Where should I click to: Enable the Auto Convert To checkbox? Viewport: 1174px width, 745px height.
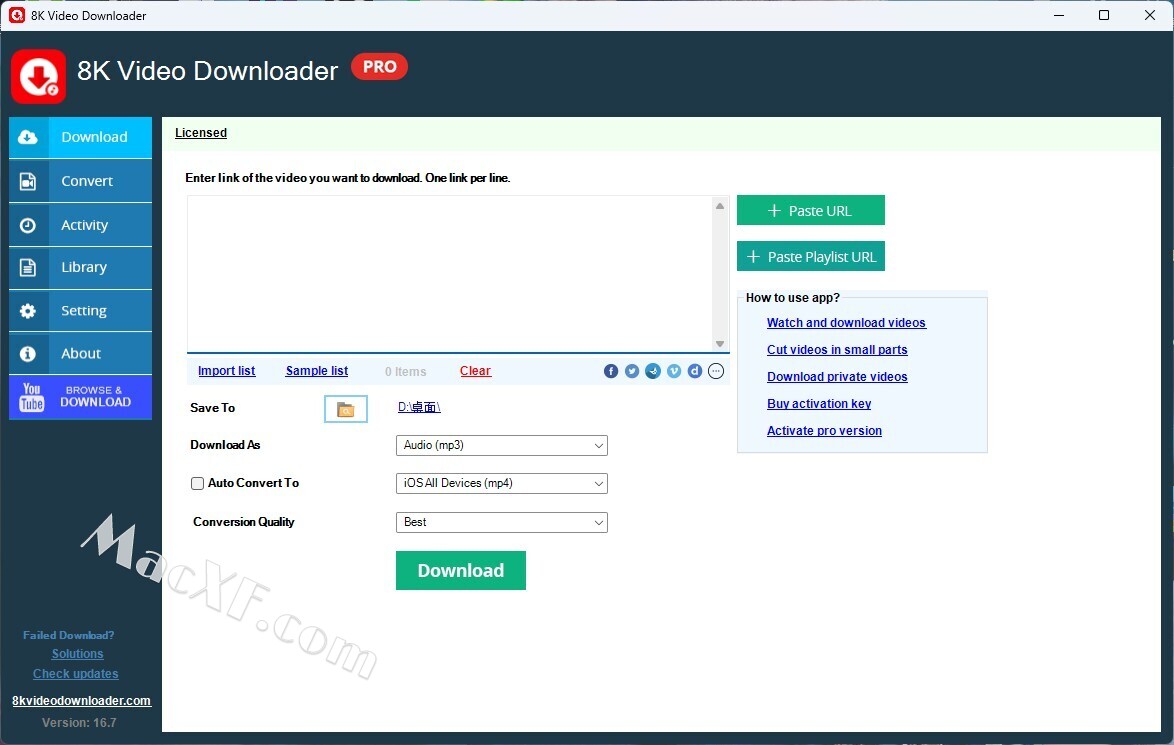198,484
